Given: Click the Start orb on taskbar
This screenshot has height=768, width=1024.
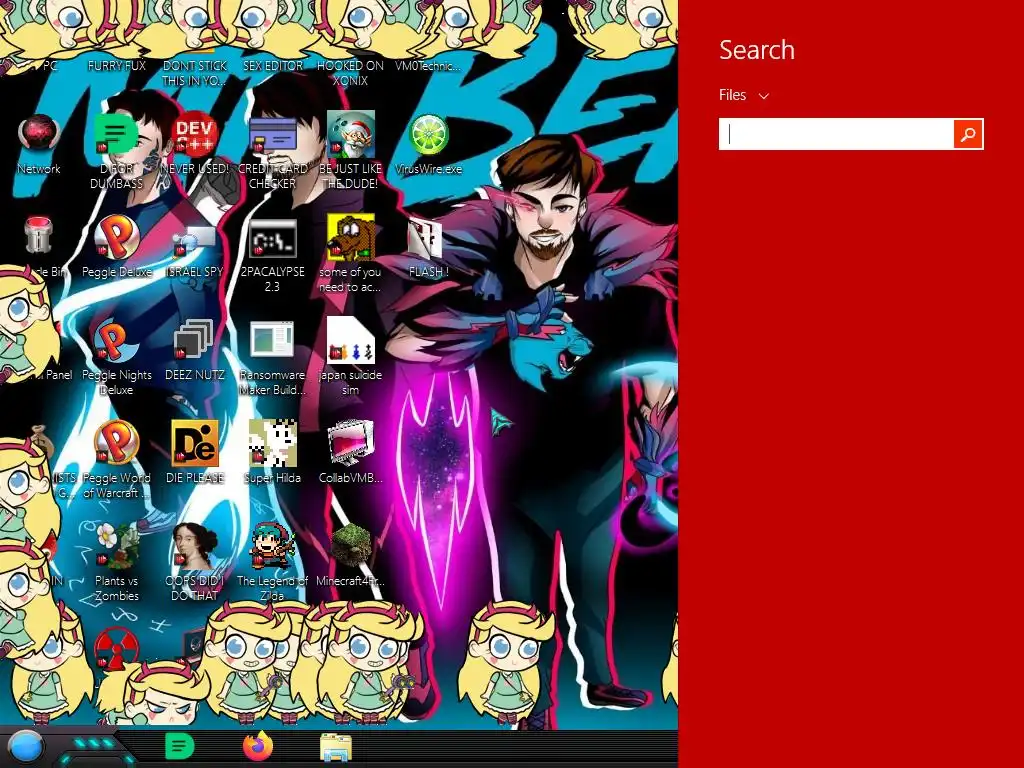Looking at the screenshot, I should (25, 747).
